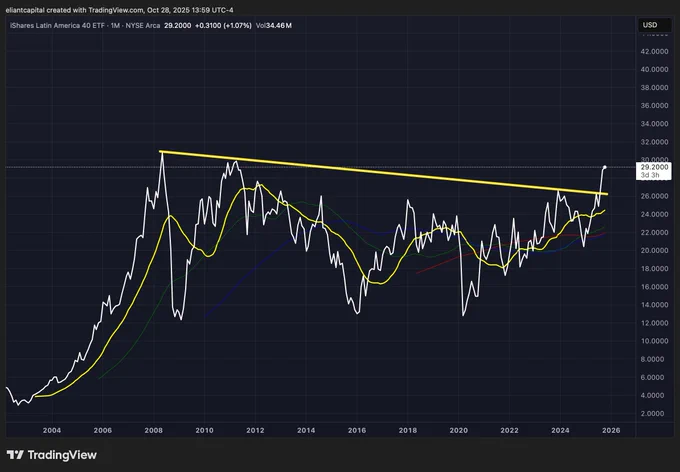This screenshot has height=472, width=680.
Task: Click the 2026 label on time axis
Action: coord(611,430)
